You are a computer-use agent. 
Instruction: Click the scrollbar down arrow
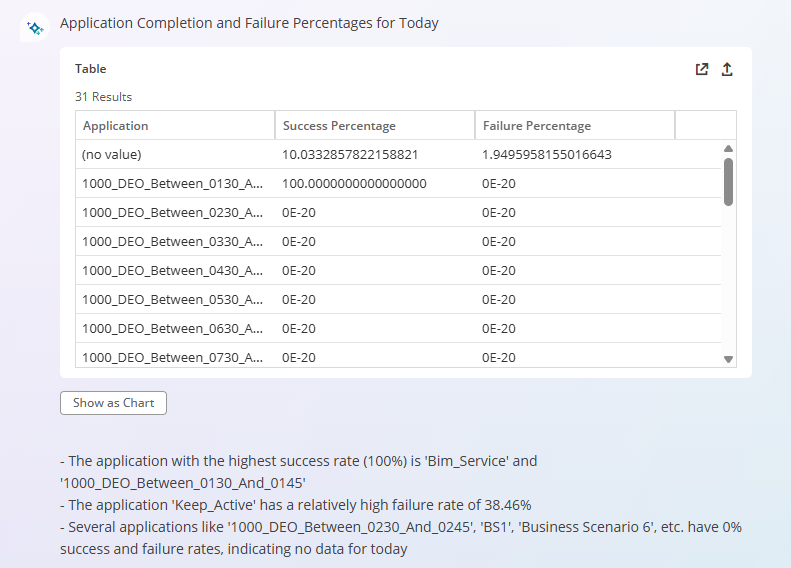(x=728, y=359)
